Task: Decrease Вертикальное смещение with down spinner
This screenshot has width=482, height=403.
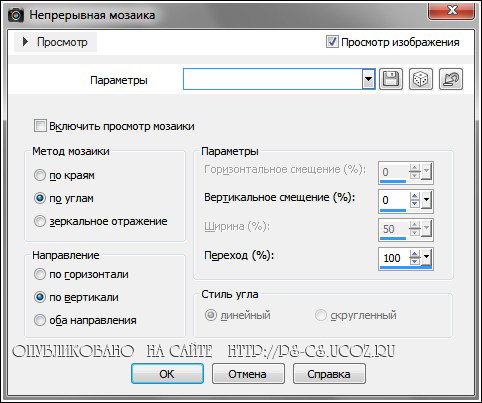Action: pos(415,204)
